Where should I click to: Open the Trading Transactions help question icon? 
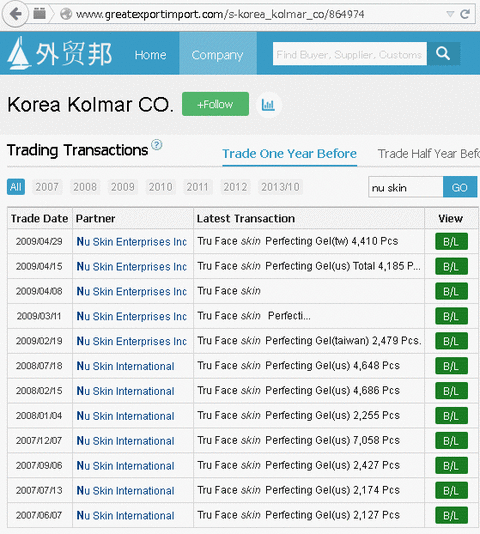[x=156, y=145]
